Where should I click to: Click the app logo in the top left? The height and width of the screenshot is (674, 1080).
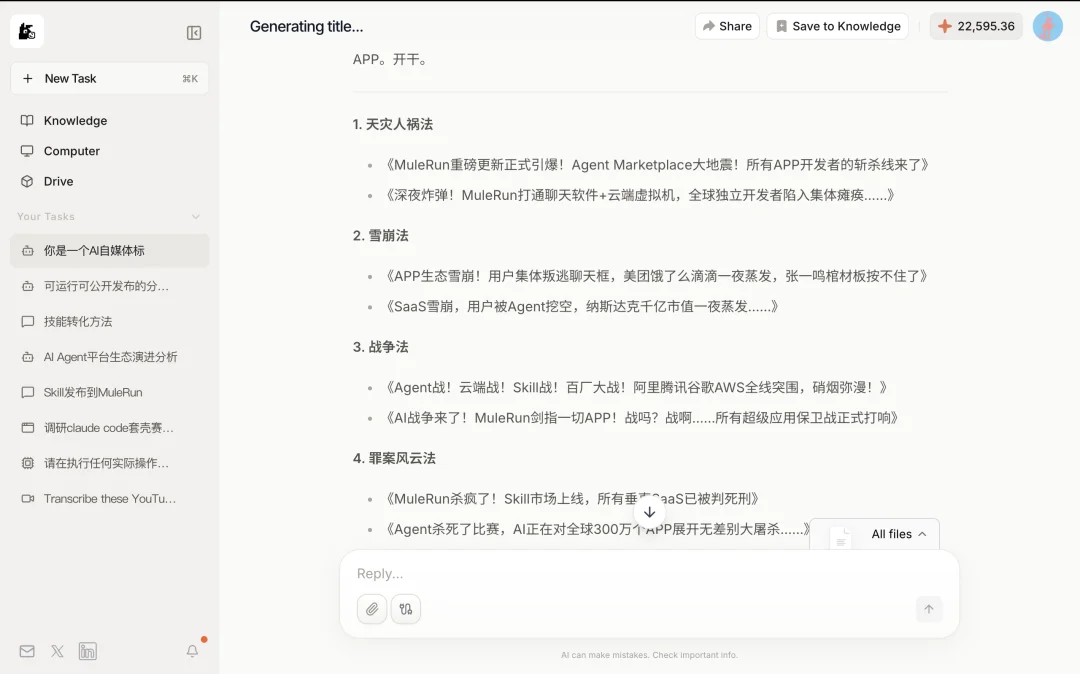27,31
